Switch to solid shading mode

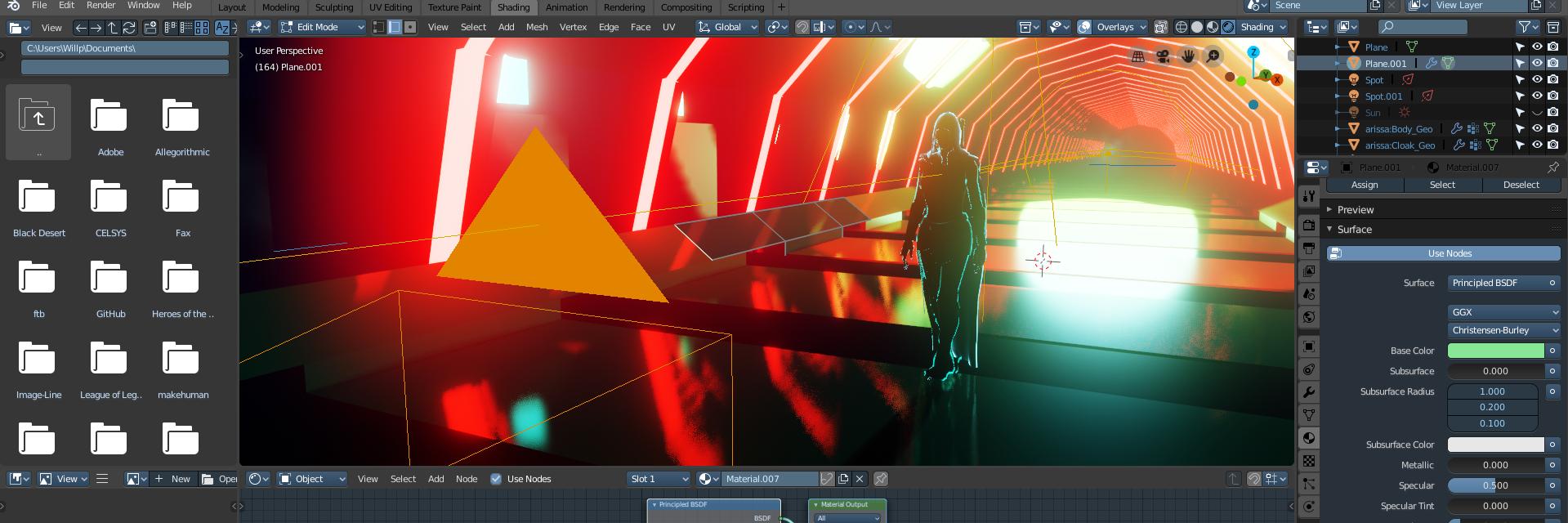(x=1197, y=27)
